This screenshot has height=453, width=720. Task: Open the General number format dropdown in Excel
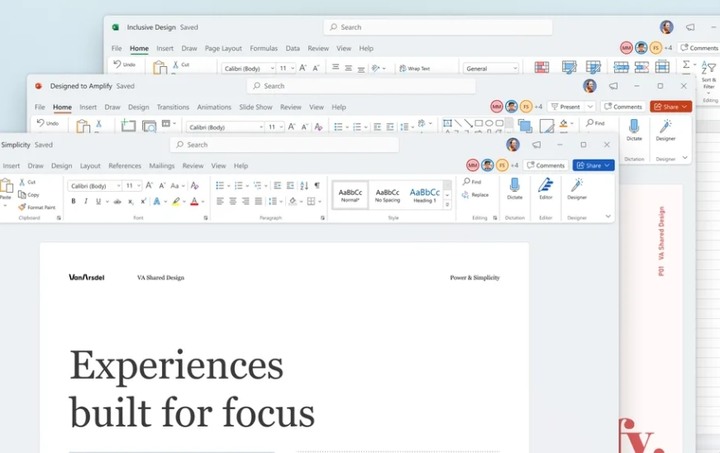pos(515,68)
